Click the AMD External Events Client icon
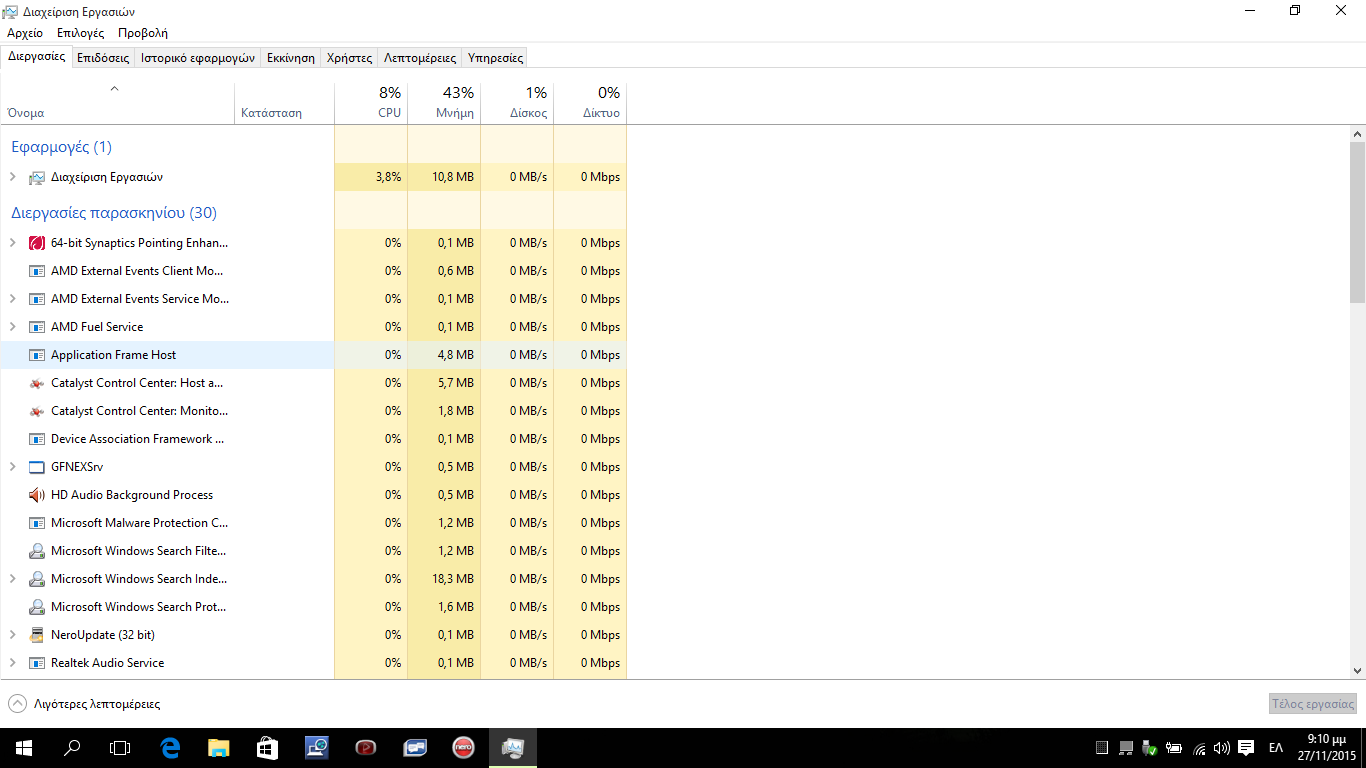Image resolution: width=1366 pixels, height=768 pixels. [37, 271]
